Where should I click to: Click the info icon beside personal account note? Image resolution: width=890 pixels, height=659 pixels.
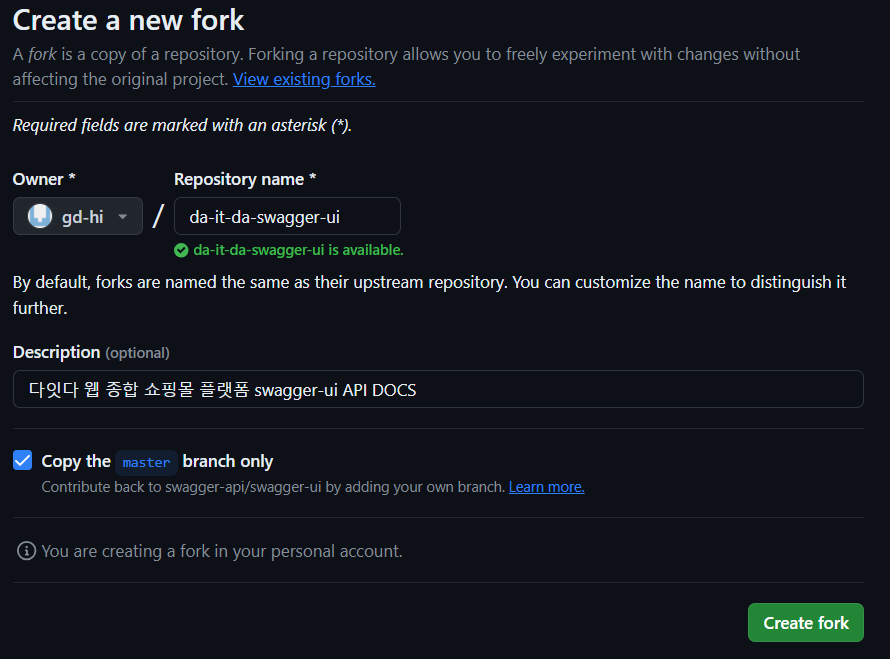[x=26, y=551]
